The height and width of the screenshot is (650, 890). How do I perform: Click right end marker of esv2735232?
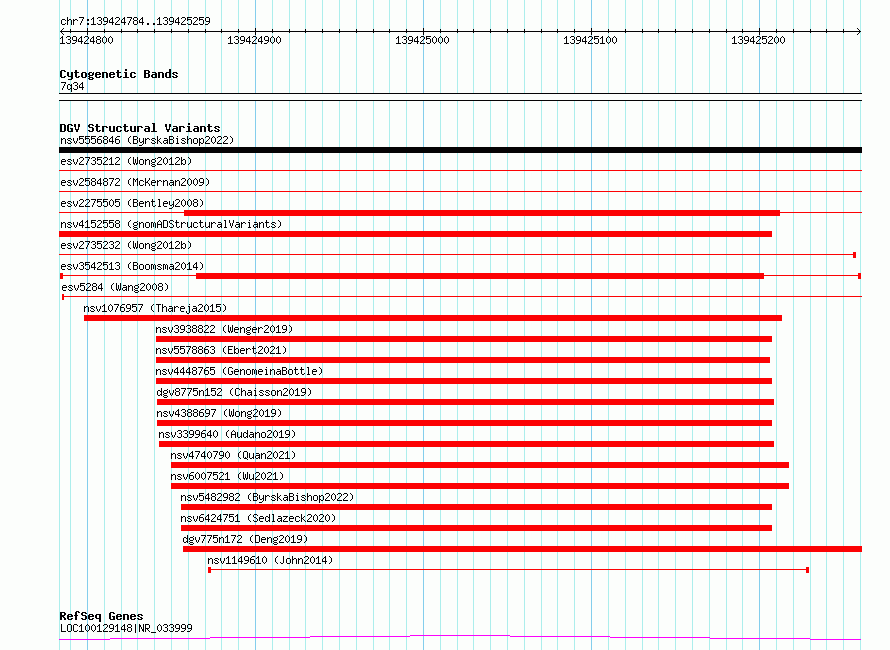pyautogui.click(x=854, y=255)
